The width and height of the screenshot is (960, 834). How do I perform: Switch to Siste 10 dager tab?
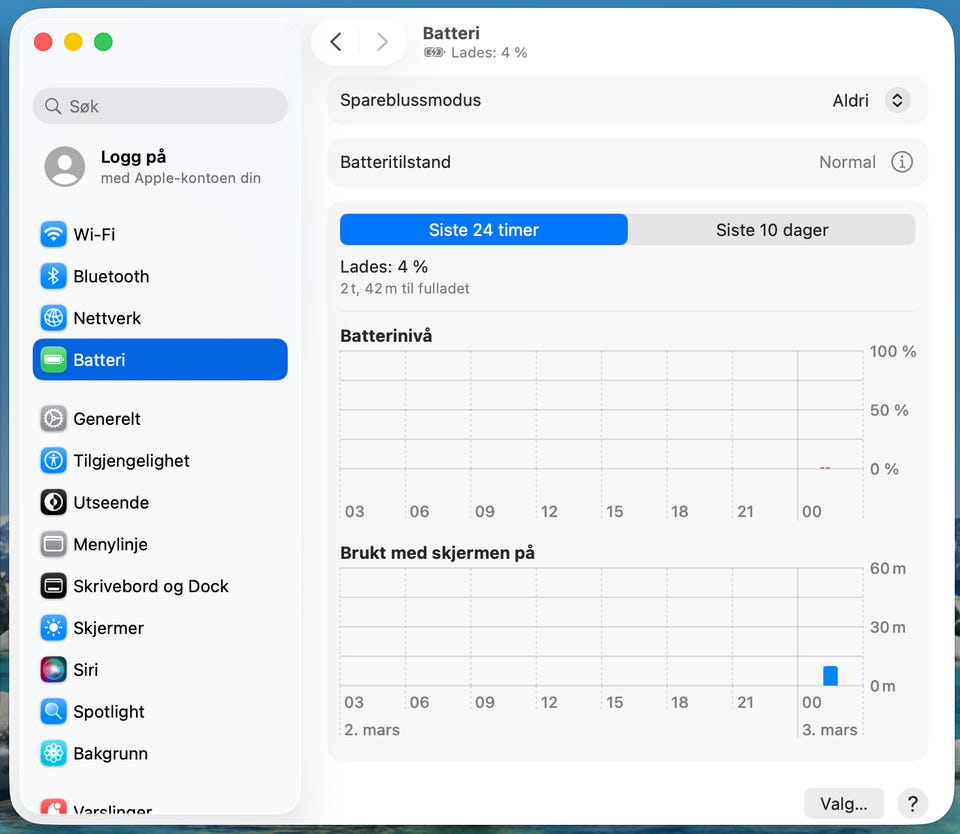pos(771,230)
